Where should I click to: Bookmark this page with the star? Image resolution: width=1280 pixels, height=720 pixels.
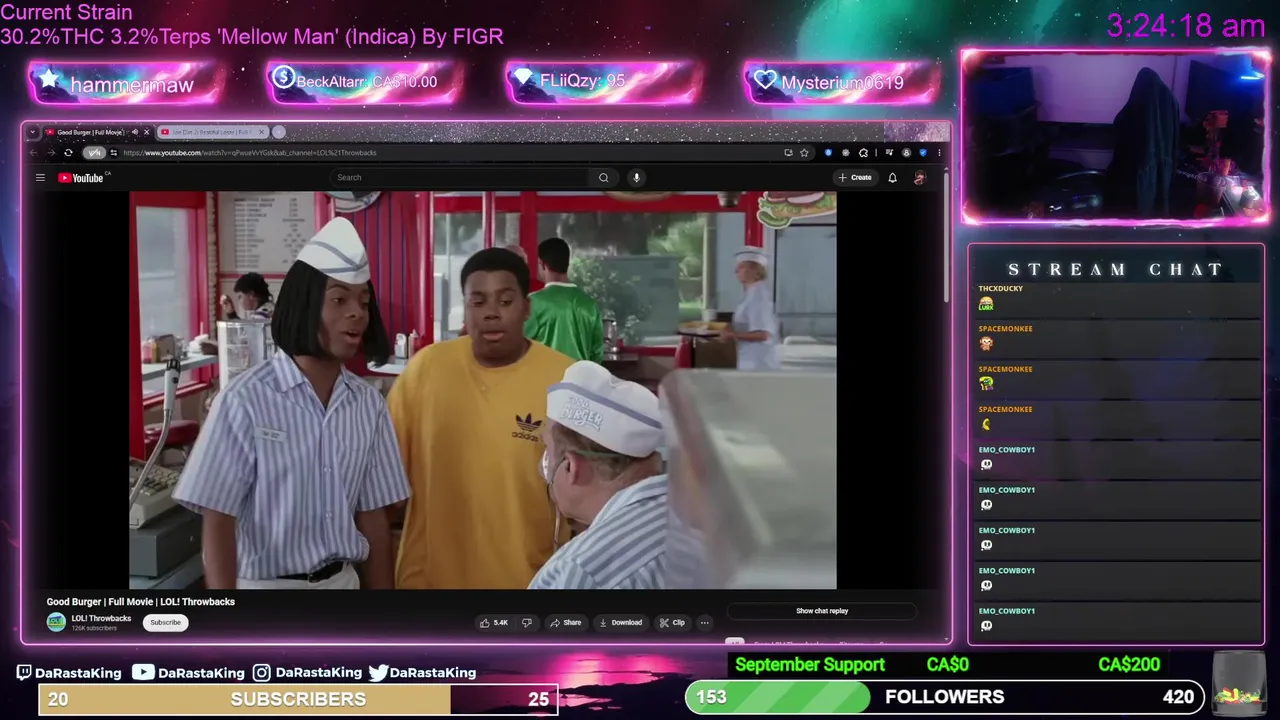[804, 153]
